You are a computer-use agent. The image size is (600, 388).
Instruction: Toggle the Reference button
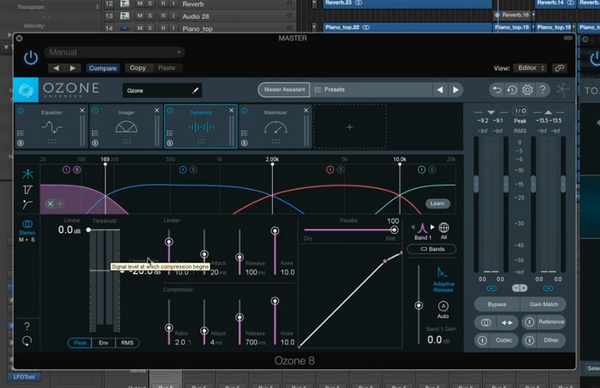[x=545, y=322]
